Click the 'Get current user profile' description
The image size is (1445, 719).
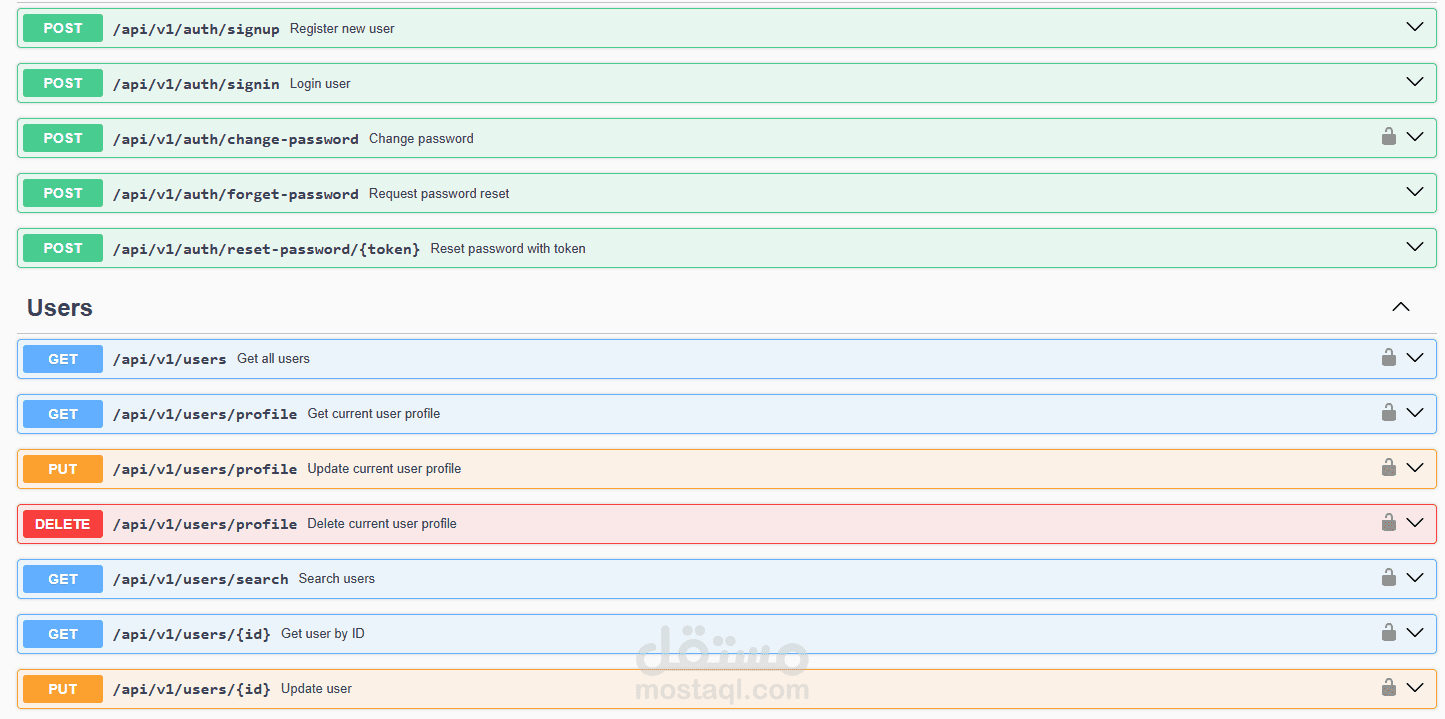[374, 414]
